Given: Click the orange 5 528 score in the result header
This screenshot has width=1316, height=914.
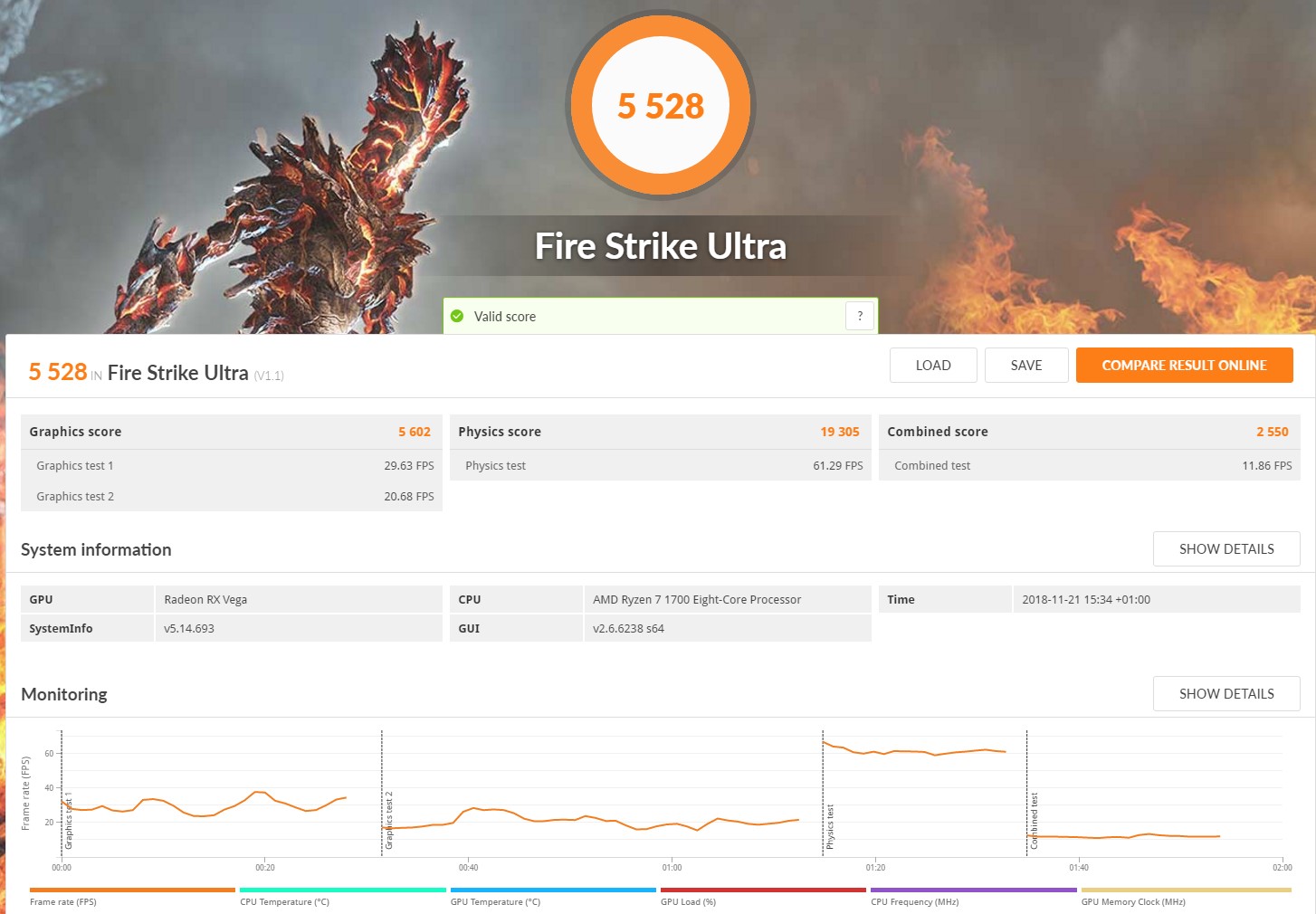Looking at the screenshot, I should pyautogui.click(x=58, y=372).
